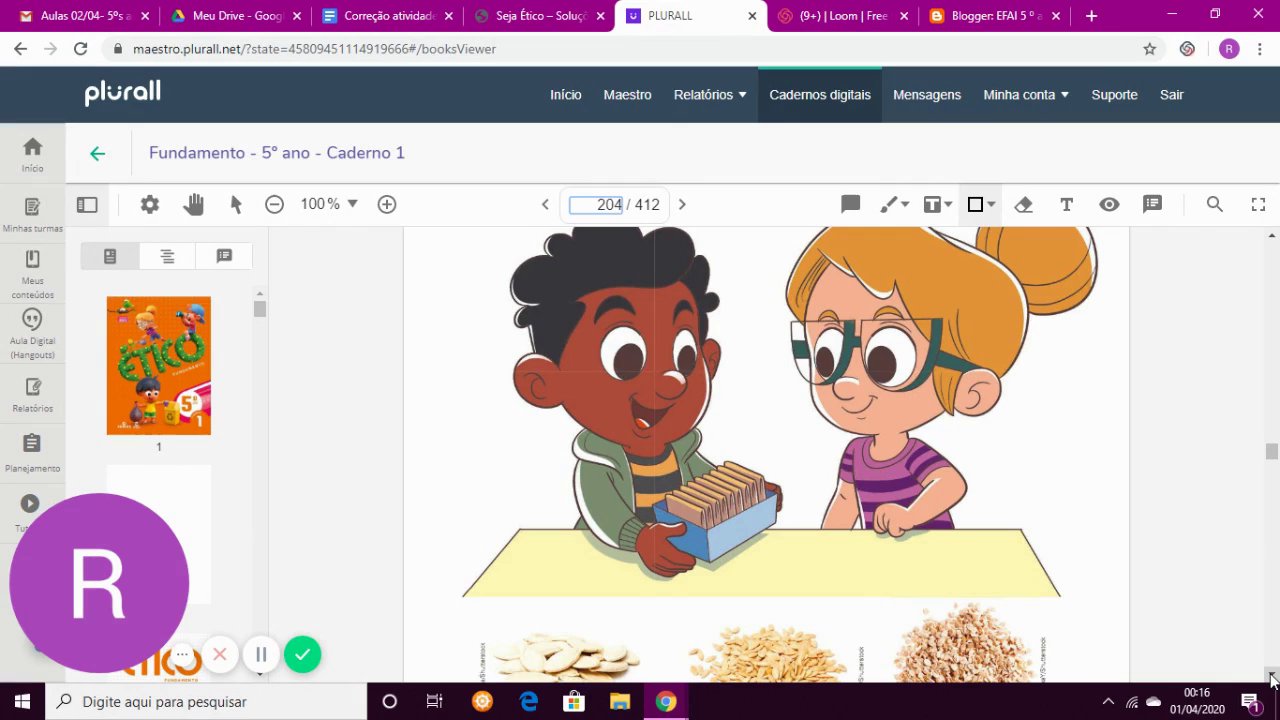
Task: Toggle the left sidebar panel in viewer
Action: pos(87,204)
